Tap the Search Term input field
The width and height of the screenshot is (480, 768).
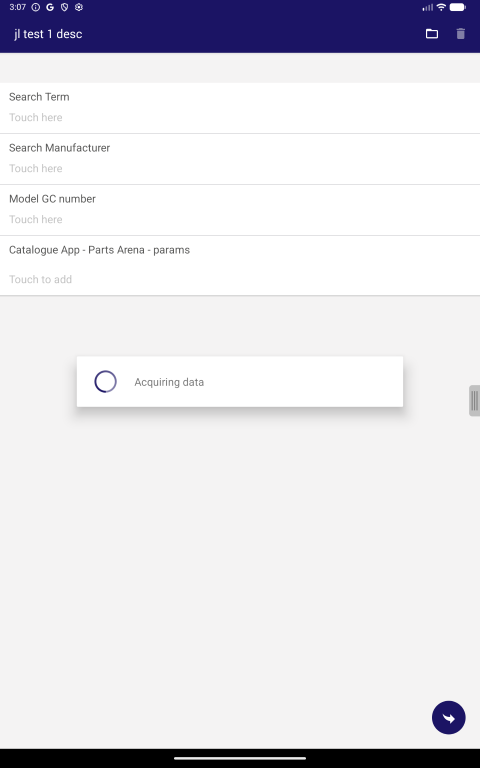click(x=240, y=108)
